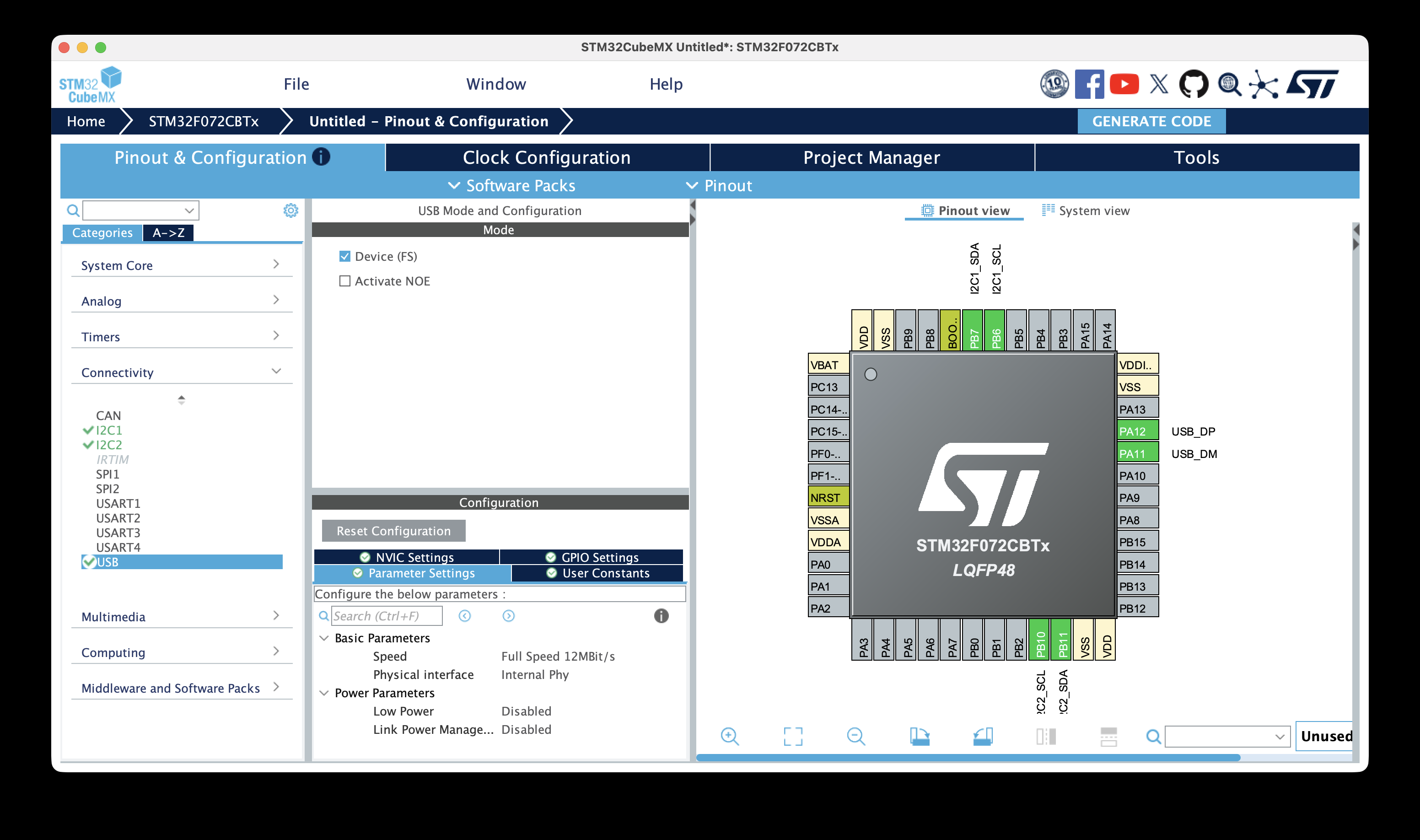The width and height of the screenshot is (1420, 840).
Task: Switch to the Clock Configuration tab
Action: pyautogui.click(x=547, y=157)
